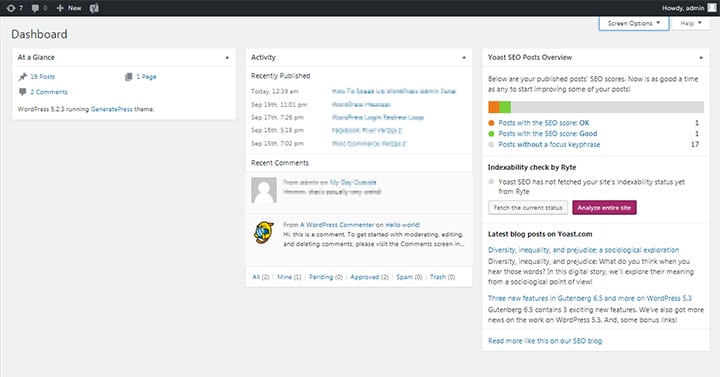Image resolution: width=720 pixels, height=377 pixels.
Task: Open the Yoast SEO icon in admin bar
Action: click(x=94, y=8)
